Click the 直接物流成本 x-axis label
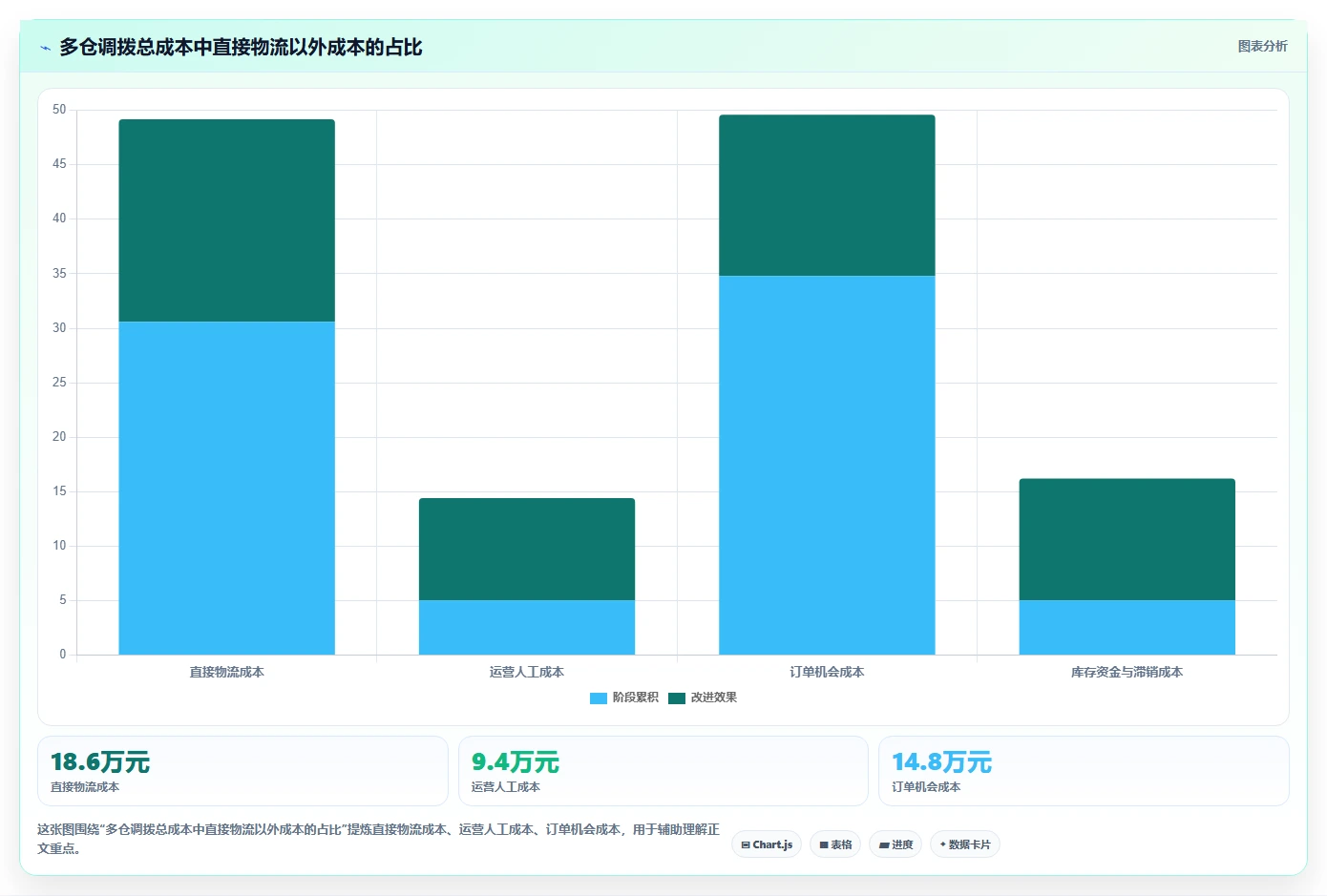This screenshot has width=1327, height=896. pos(226,673)
